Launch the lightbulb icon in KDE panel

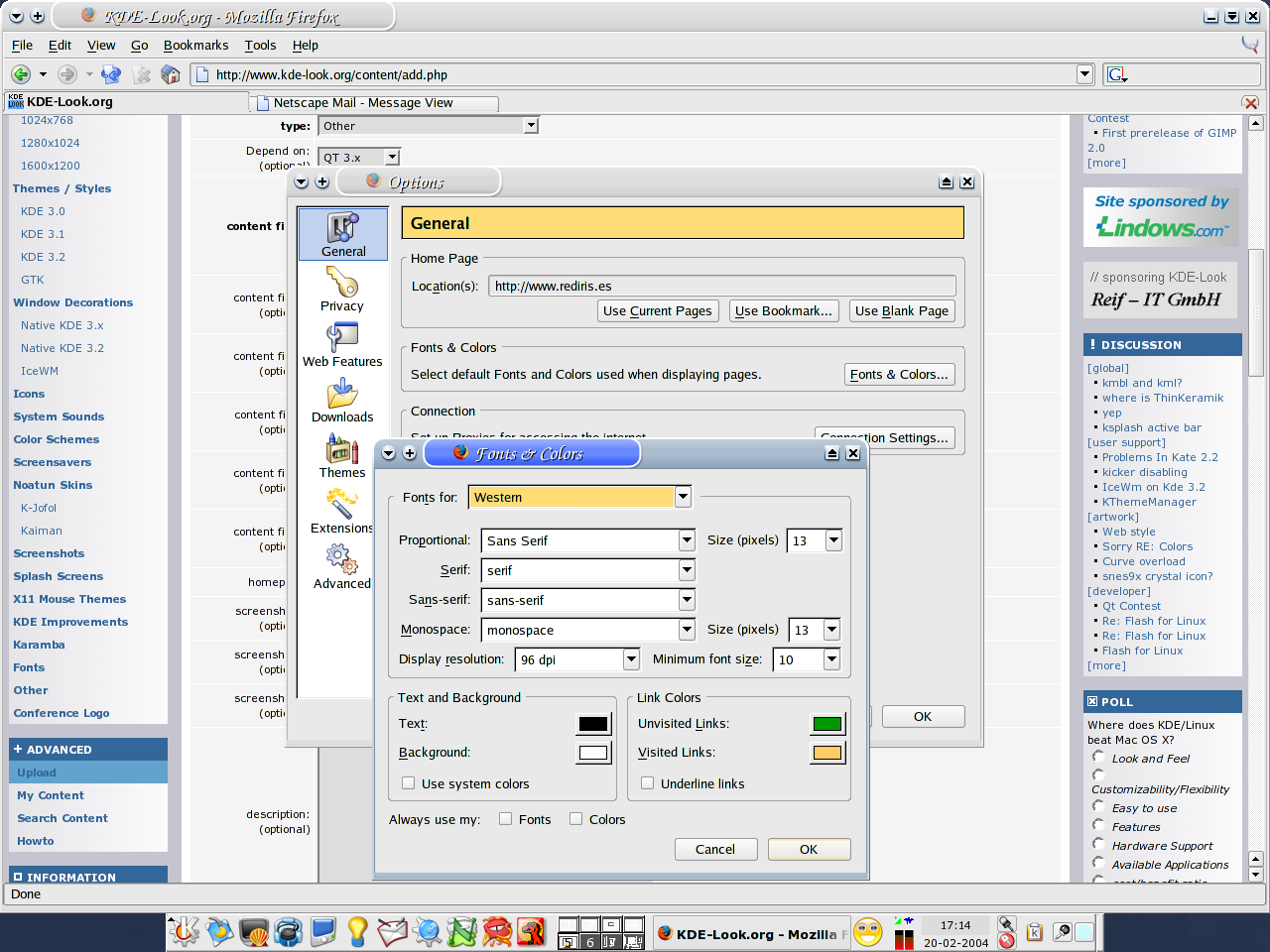coord(358,932)
